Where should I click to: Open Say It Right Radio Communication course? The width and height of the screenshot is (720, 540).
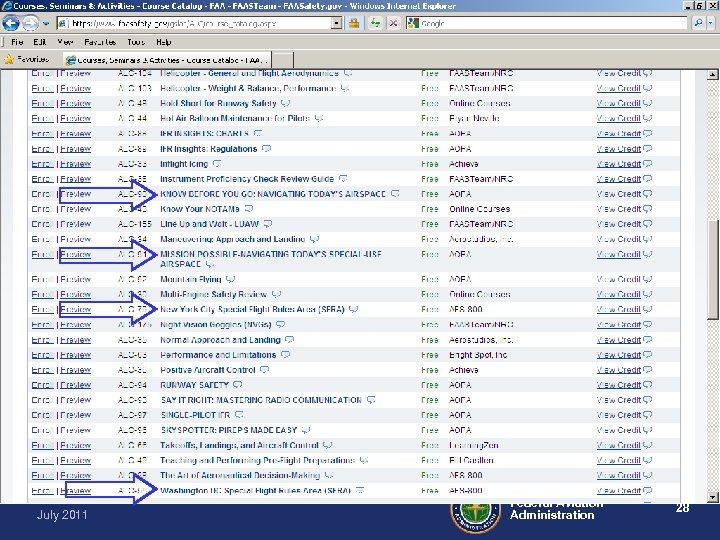(x=261, y=400)
